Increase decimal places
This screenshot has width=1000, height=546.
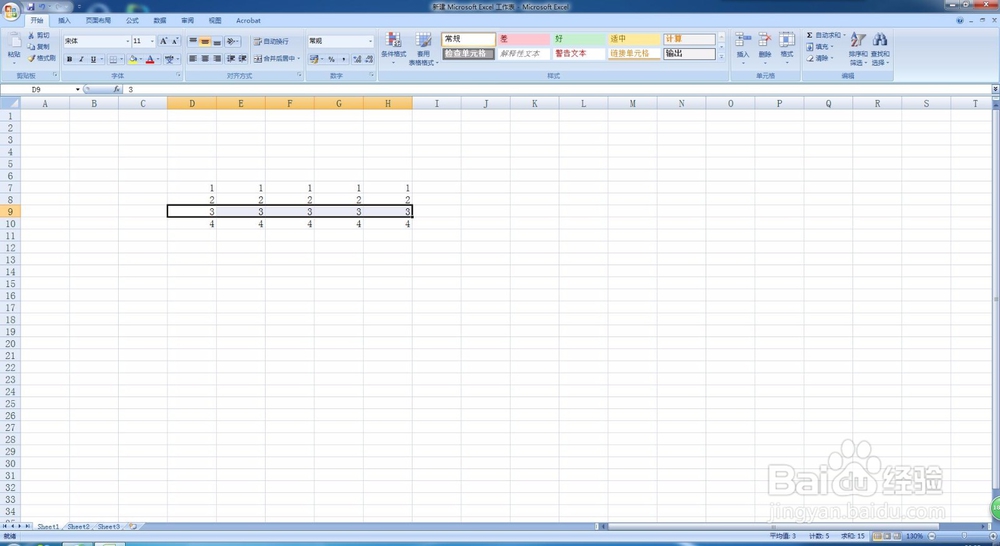[357, 59]
